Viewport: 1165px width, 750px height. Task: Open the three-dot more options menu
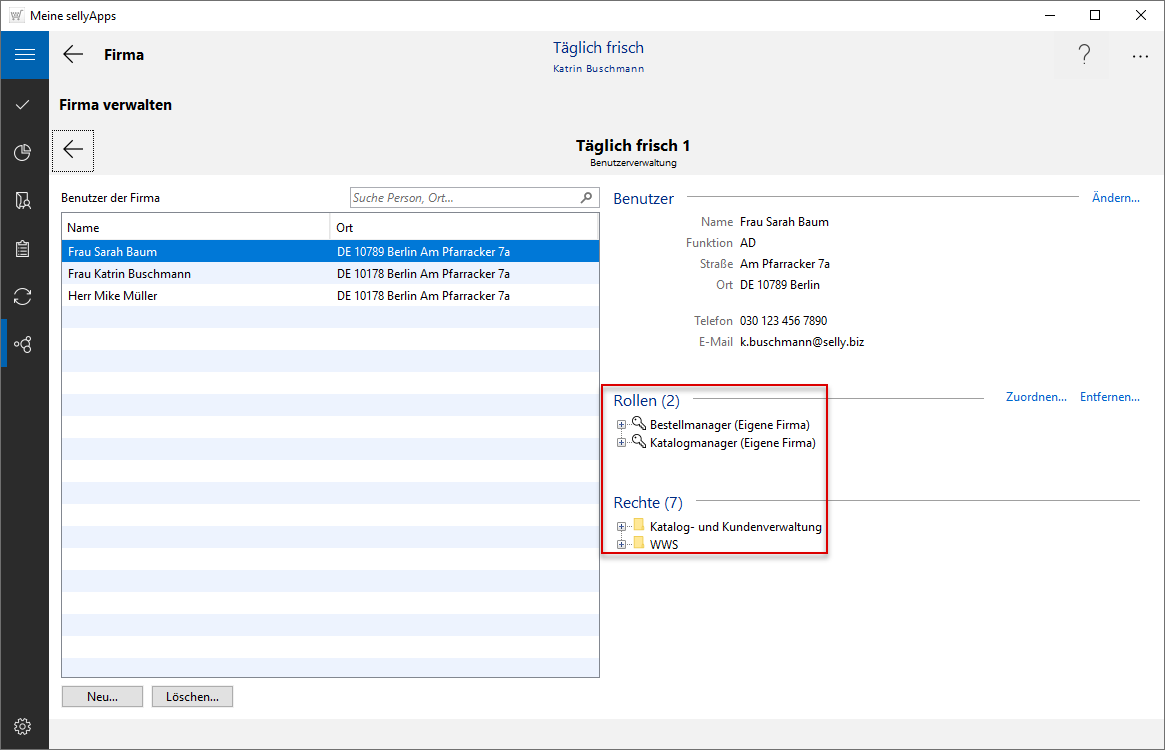(1140, 56)
